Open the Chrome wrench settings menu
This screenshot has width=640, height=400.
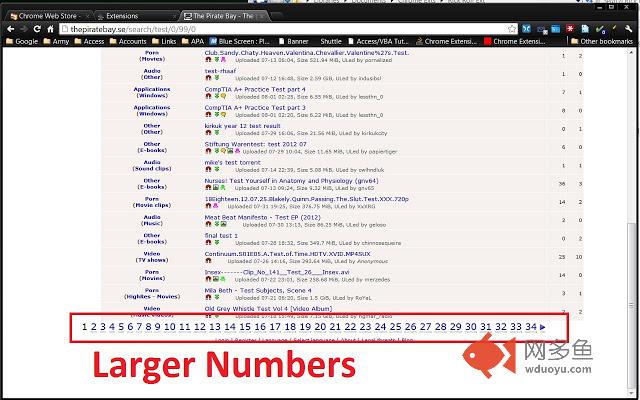tap(629, 29)
